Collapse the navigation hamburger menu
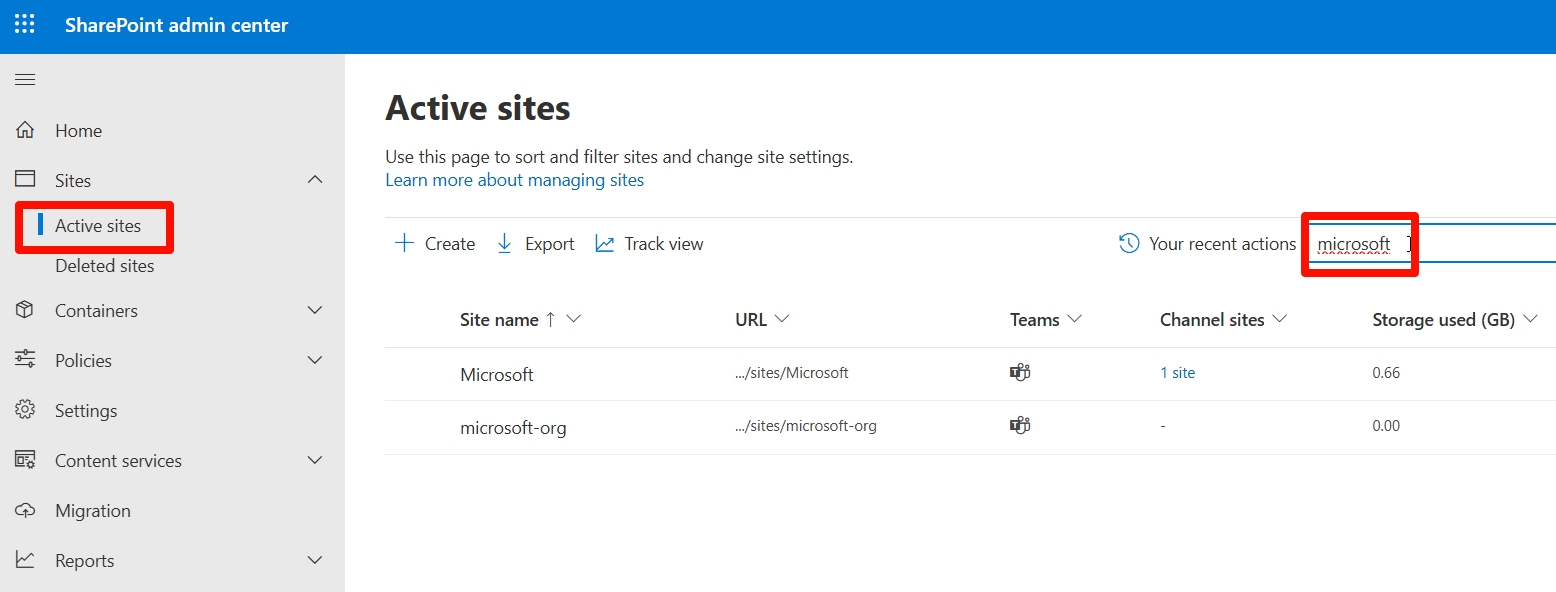 [25, 80]
